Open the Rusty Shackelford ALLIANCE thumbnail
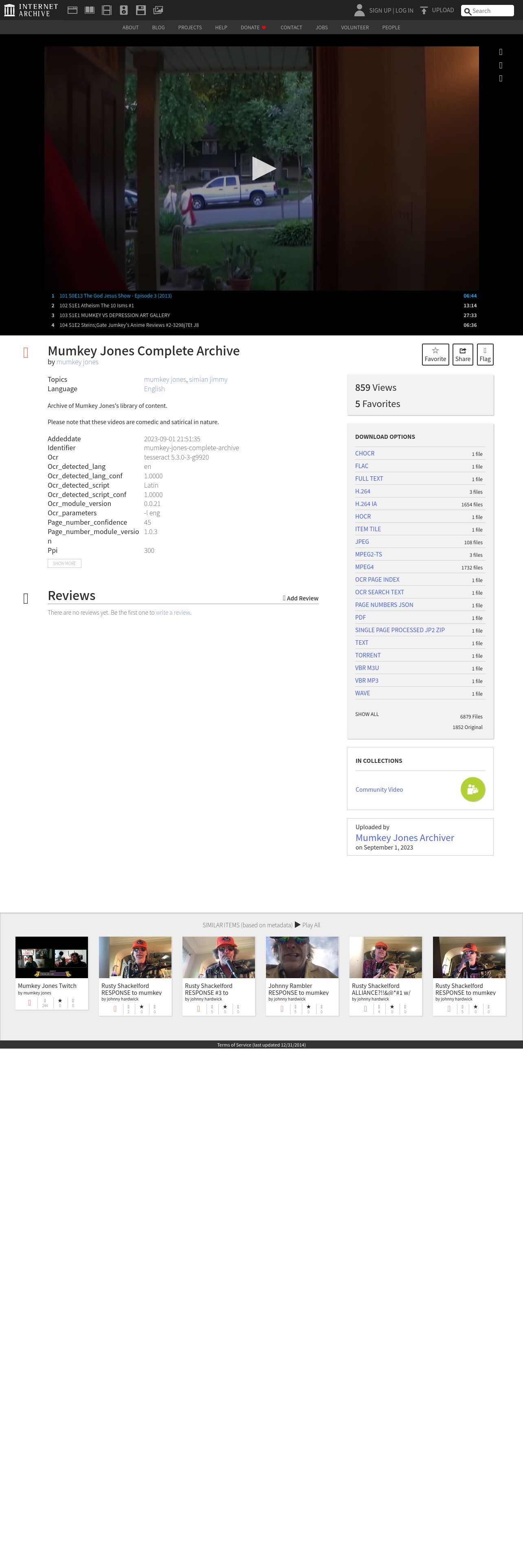Viewport: 523px width, 1568px height. point(385,957)
